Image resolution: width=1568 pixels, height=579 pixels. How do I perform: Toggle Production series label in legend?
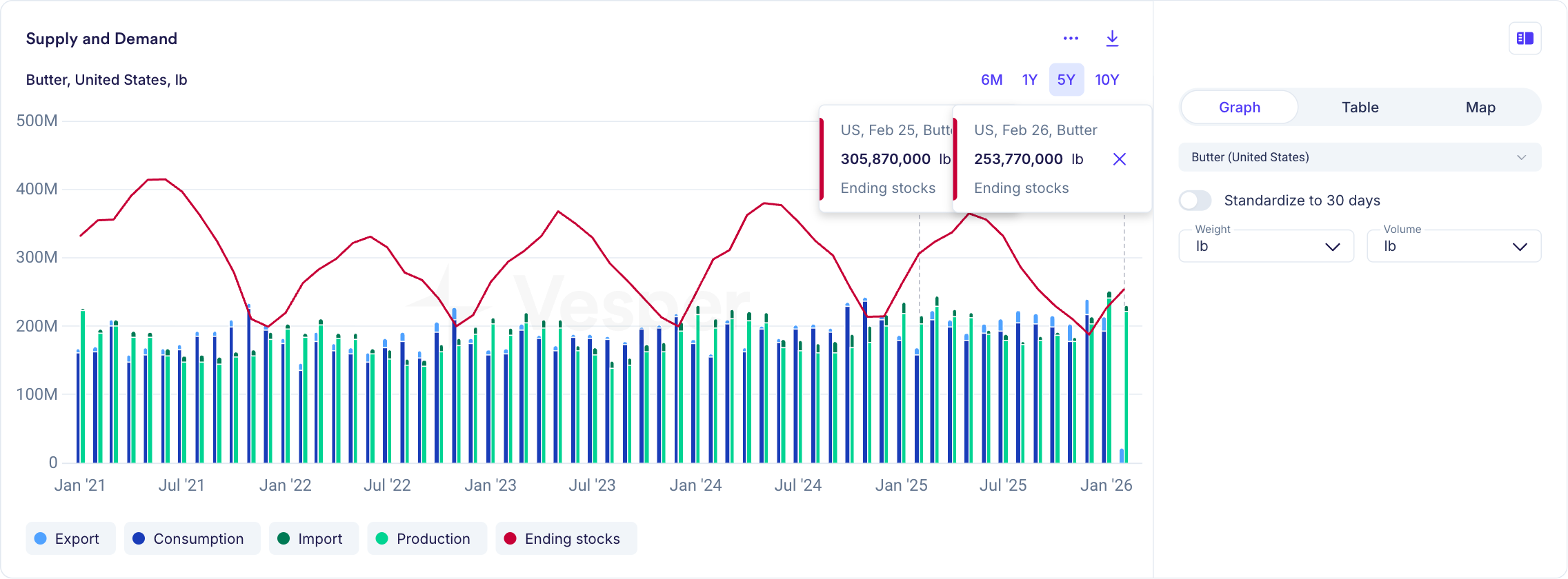click(433, 538)
